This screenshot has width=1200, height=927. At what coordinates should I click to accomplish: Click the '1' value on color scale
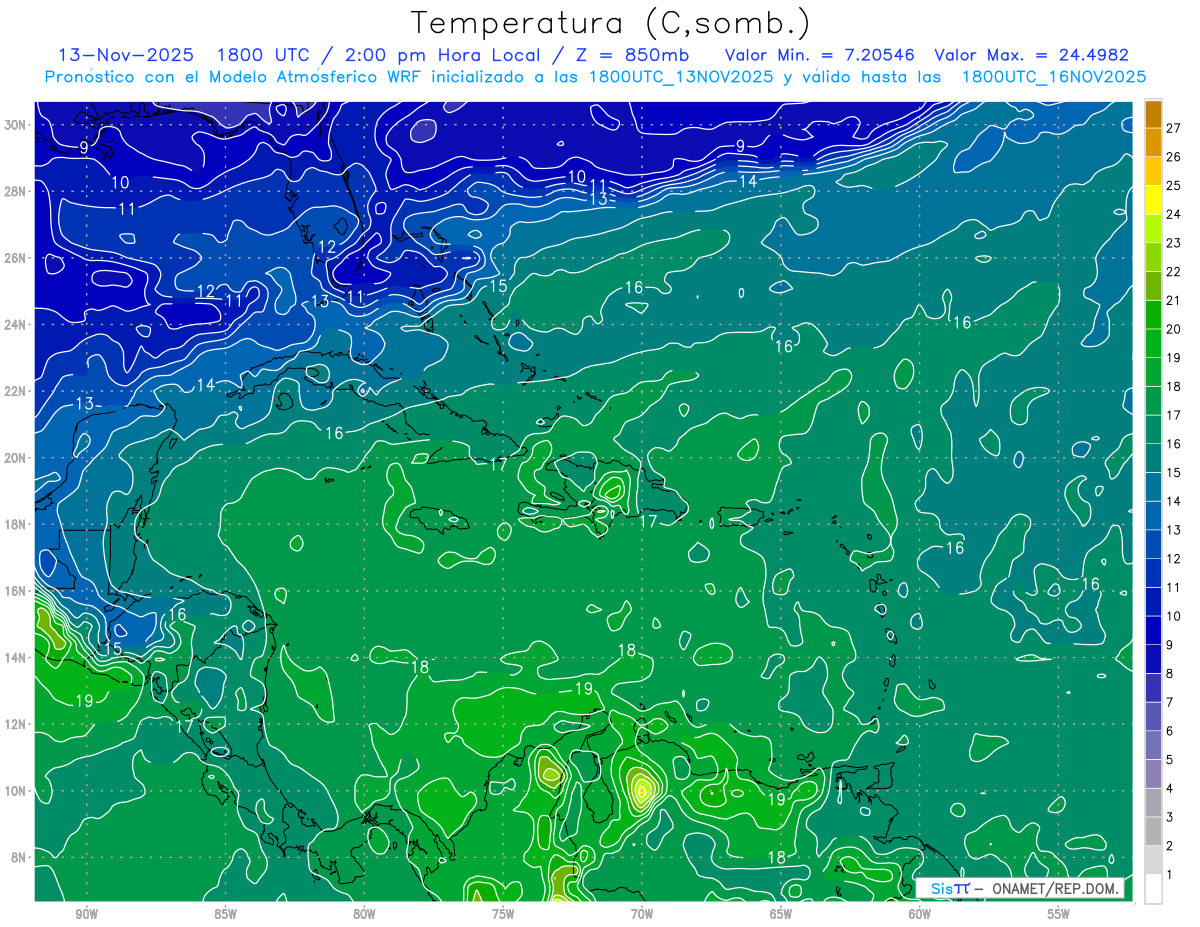pos(1170,874)
